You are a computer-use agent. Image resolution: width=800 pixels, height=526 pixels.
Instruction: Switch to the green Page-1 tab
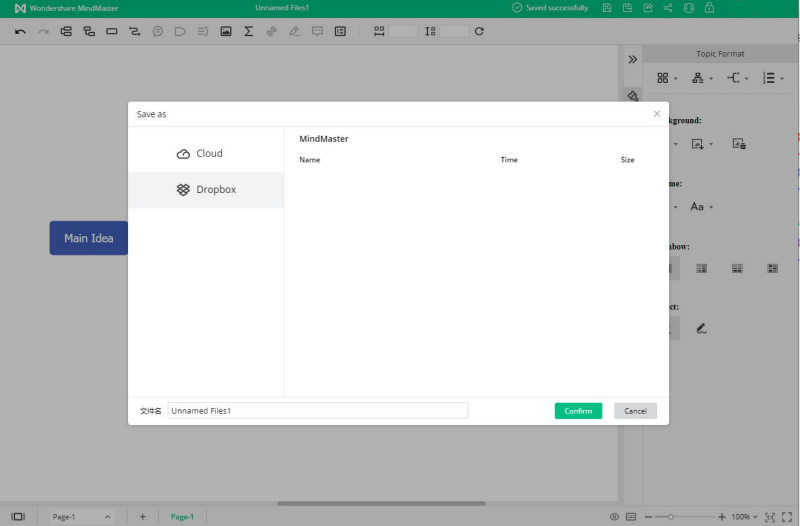pyautogui.click(x=182, y=517)
